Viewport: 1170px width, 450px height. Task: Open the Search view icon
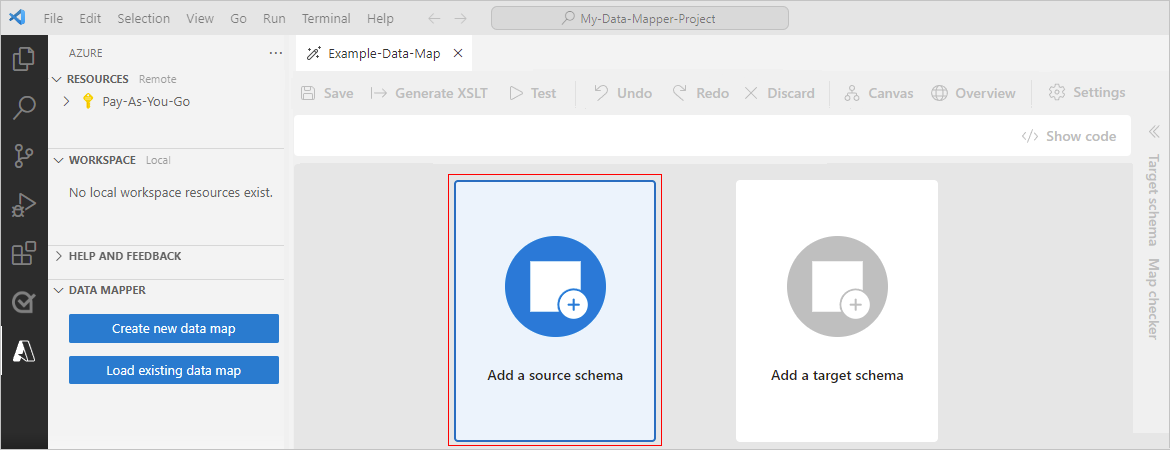click(x=24, y=107)
